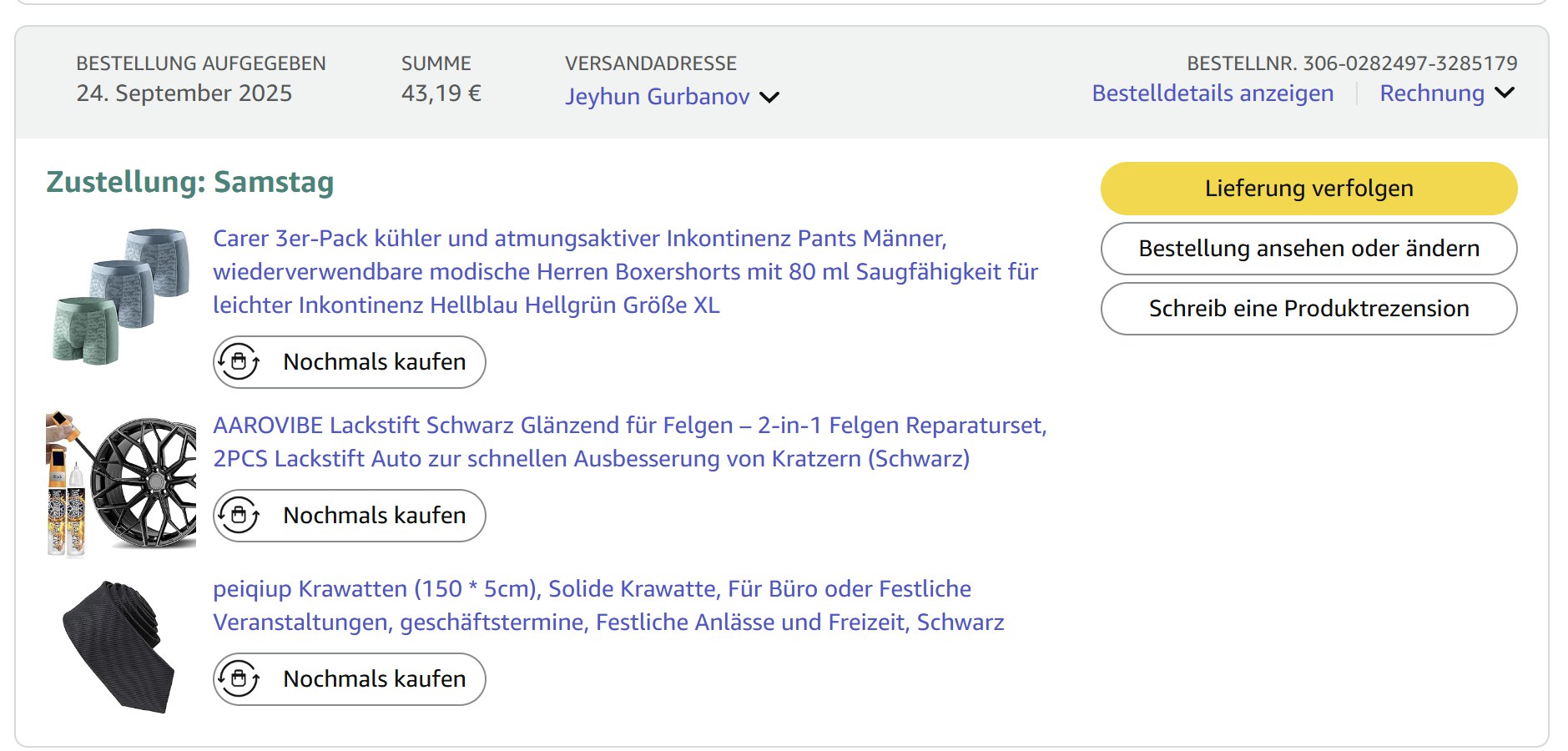Click Bestellung ansehen oder ändern
This screenshot has width=1568, height=751.
click(1308, 249)
